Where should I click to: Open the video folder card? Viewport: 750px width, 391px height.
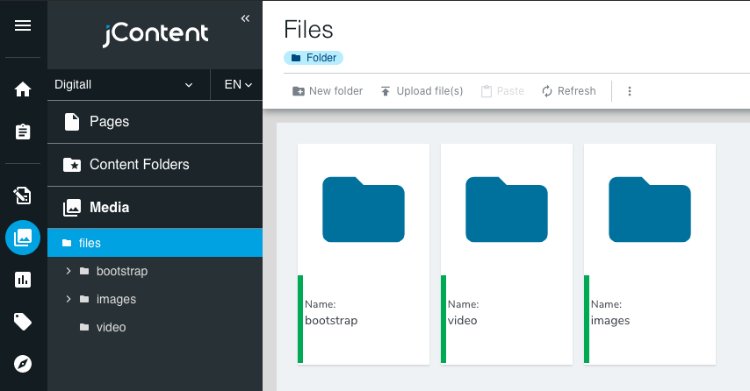click(507, 254)
